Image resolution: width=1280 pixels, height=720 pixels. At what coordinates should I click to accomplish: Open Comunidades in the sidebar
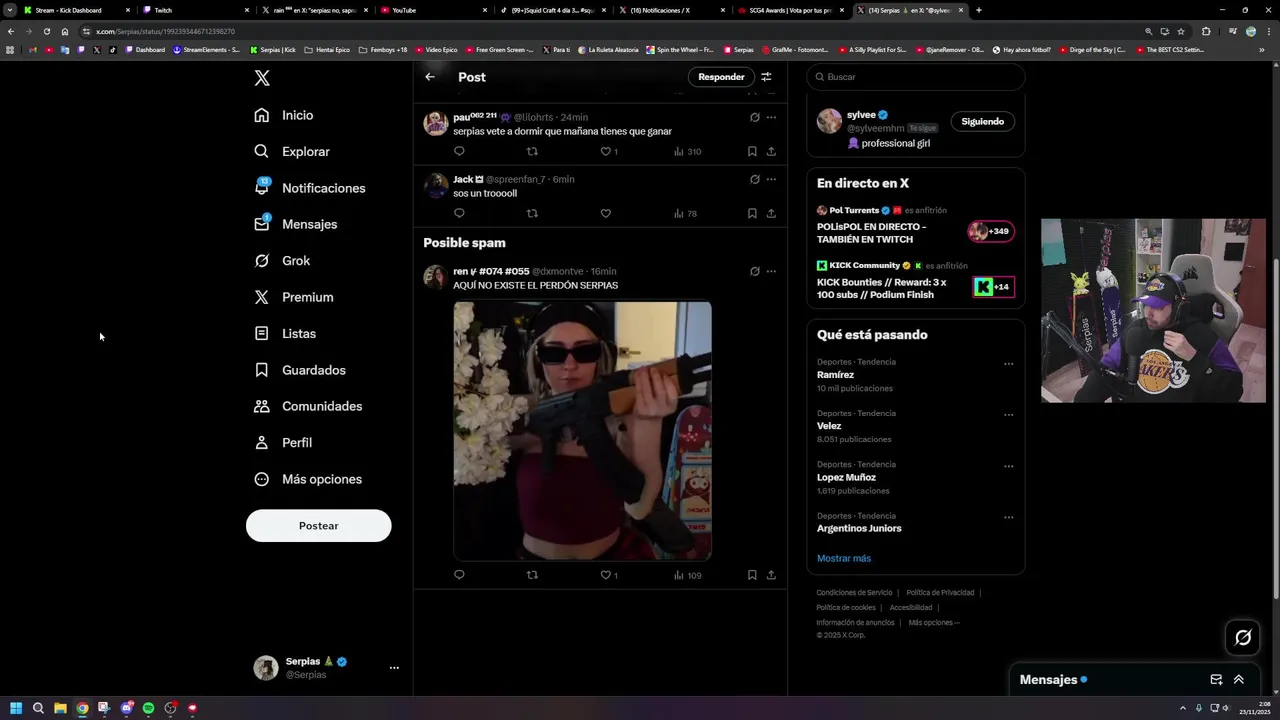pos(308,406)
